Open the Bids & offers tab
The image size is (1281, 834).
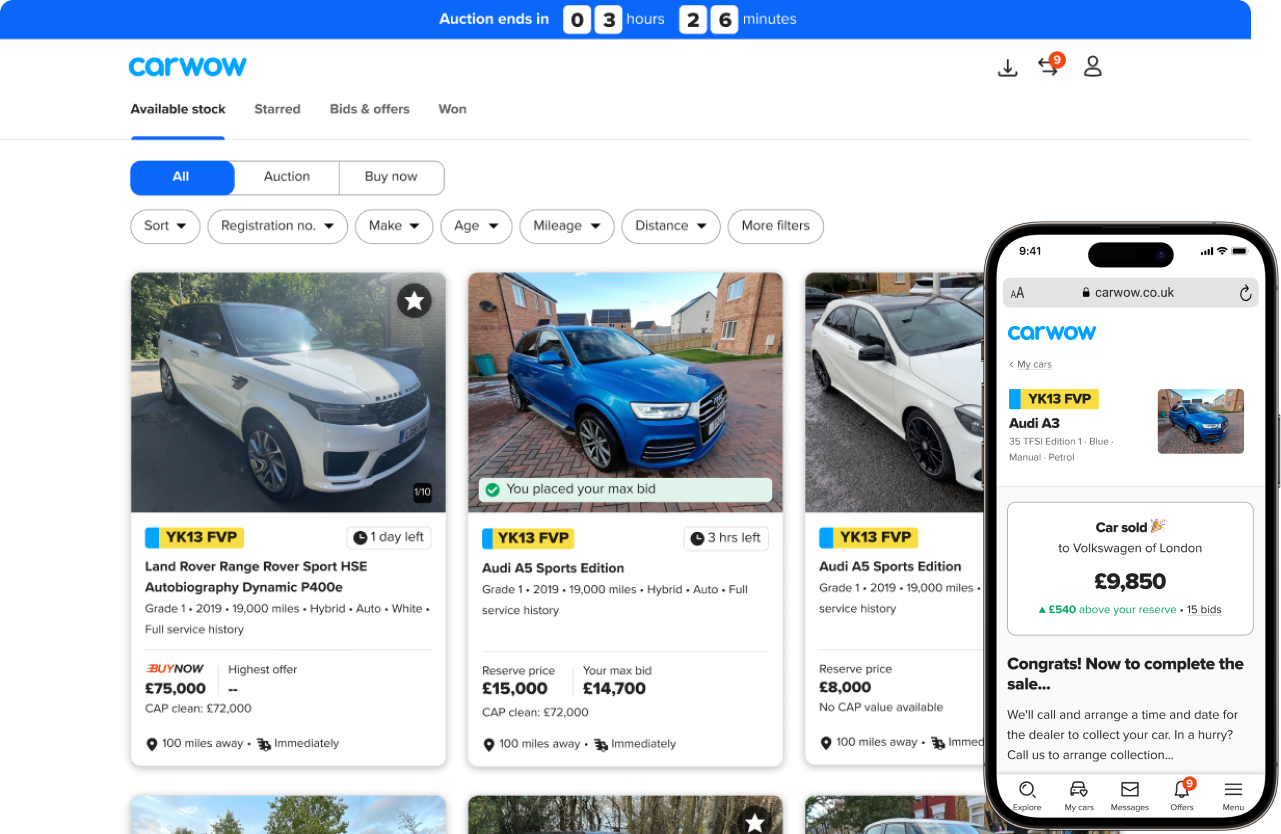(370, 109)
